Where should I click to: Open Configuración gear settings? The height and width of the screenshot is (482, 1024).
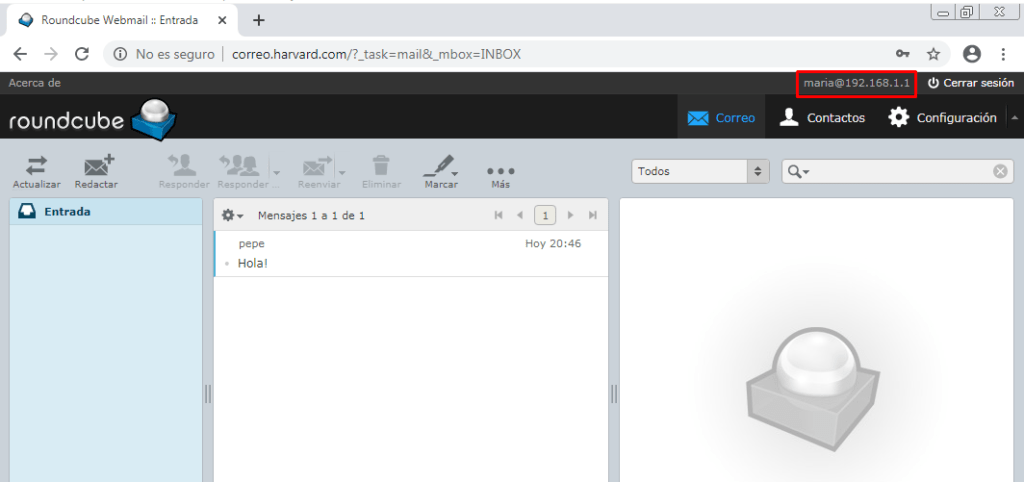(943, 117)
